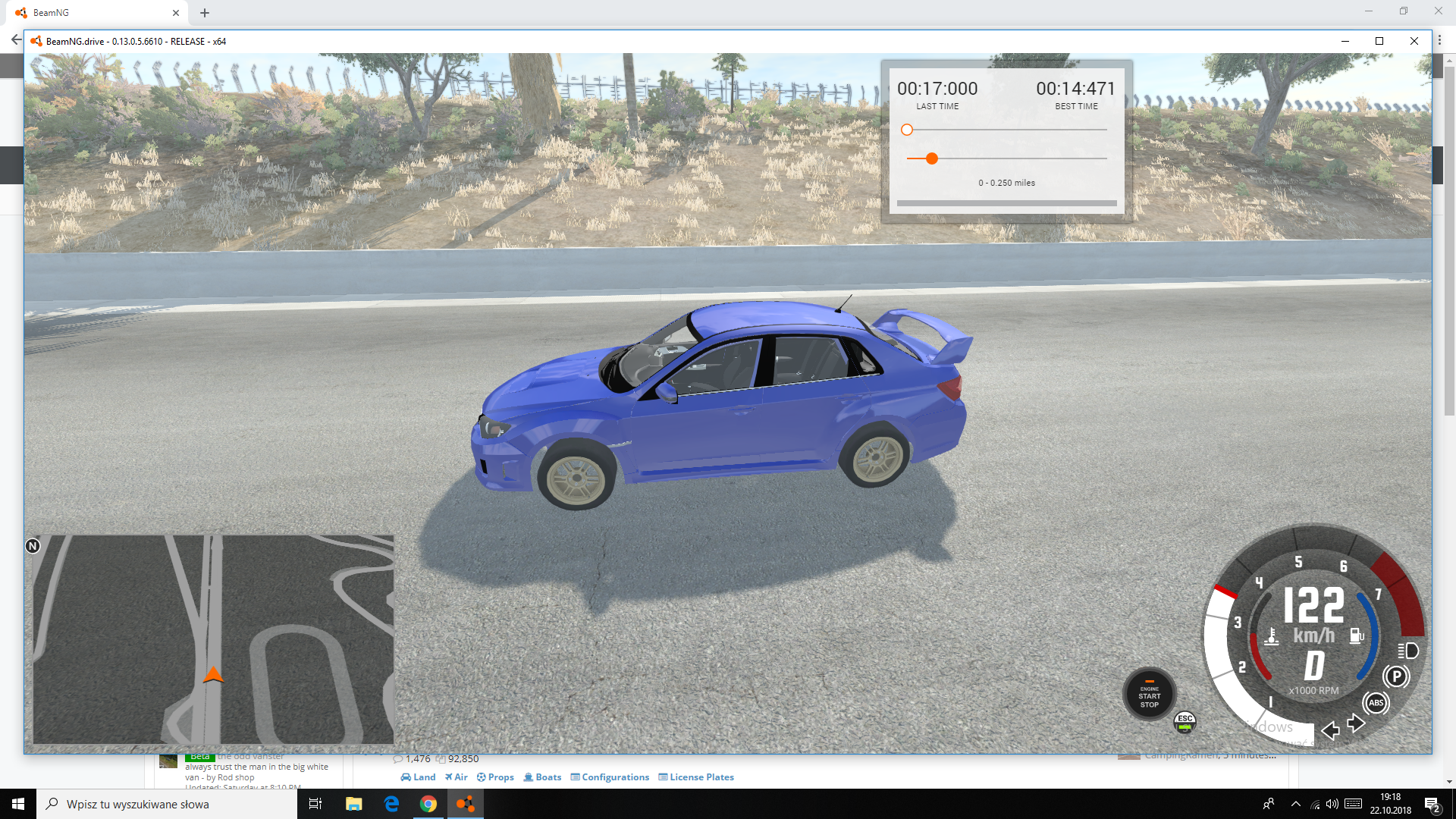Toggle the headlights indicator on the gauge
The height and width of the screenshot is (819, 1456).
[x=1408, y=651]
